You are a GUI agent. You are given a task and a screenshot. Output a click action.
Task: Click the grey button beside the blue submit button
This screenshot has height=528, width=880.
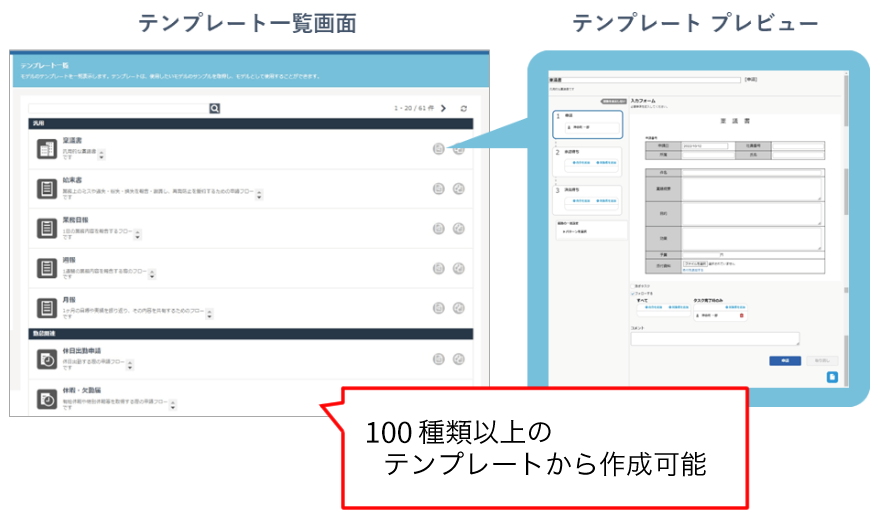822,361
